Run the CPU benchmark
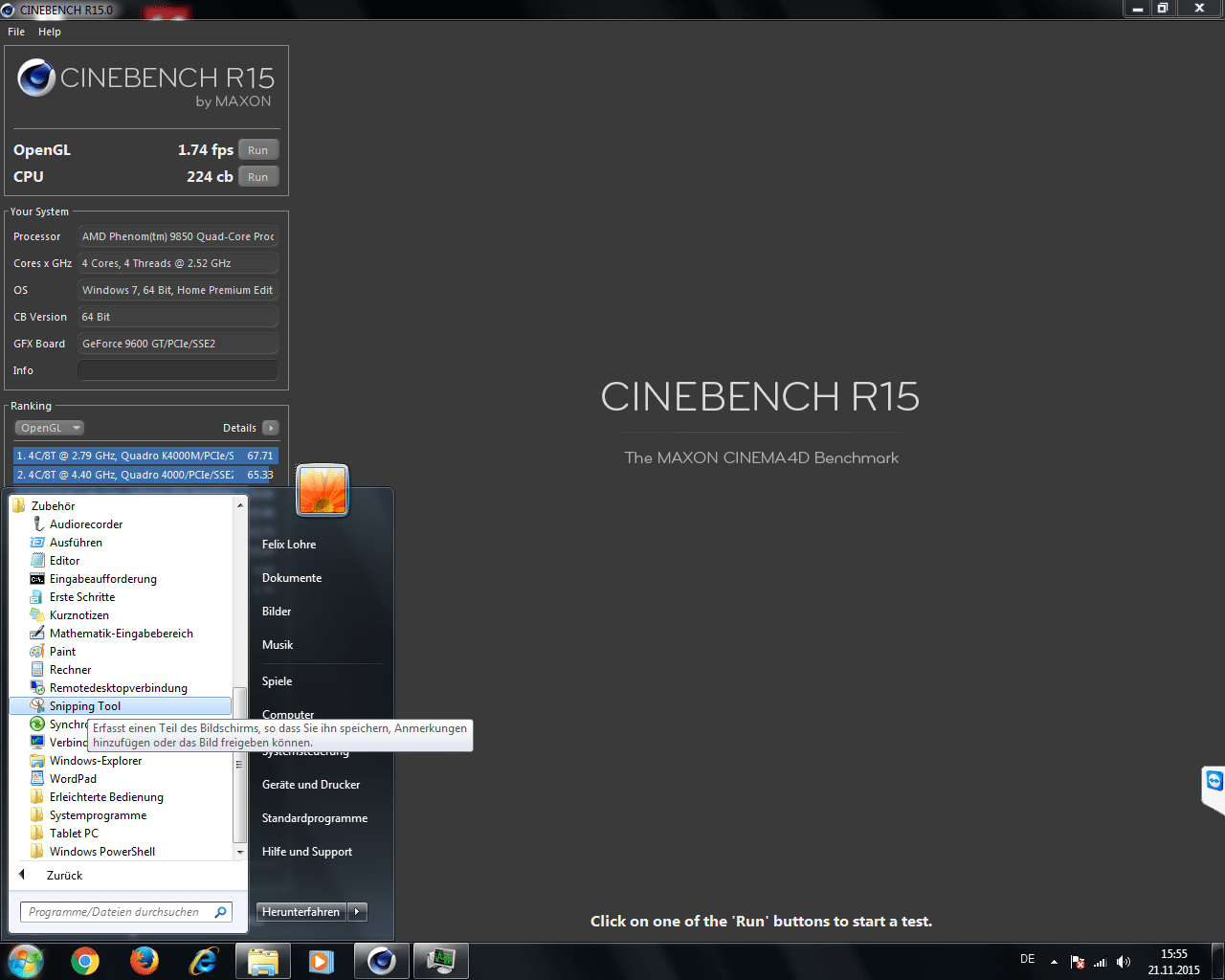Screen dimensions: 1225x980 point(258,177)
